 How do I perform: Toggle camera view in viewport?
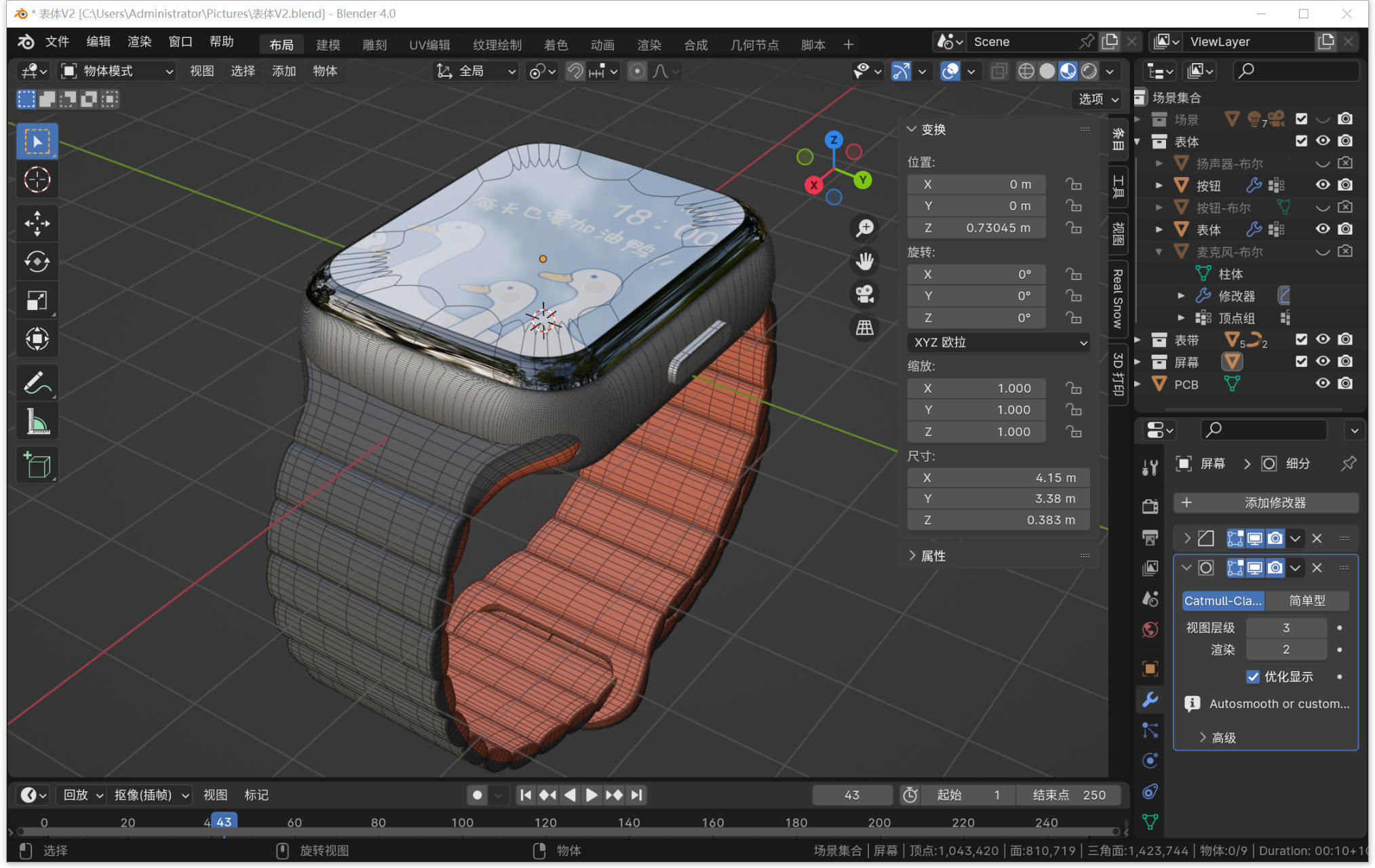point(864,294)
